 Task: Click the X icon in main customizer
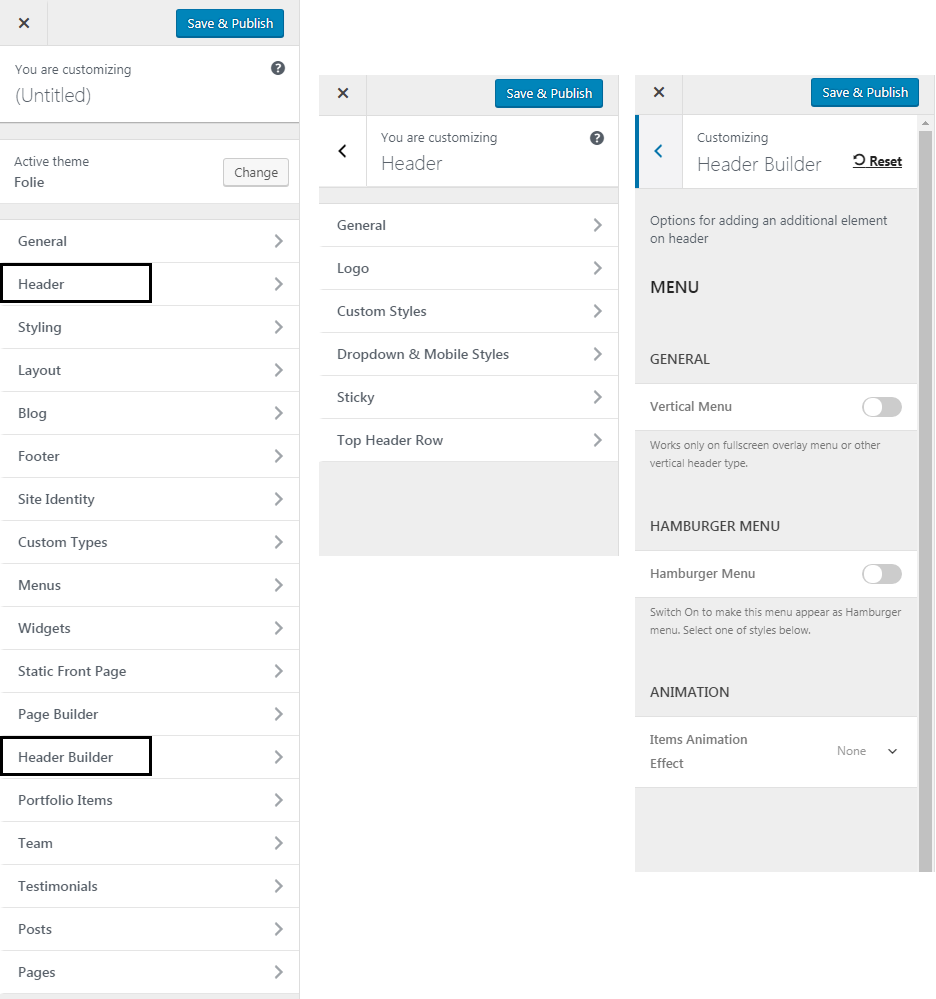(24, 23)
